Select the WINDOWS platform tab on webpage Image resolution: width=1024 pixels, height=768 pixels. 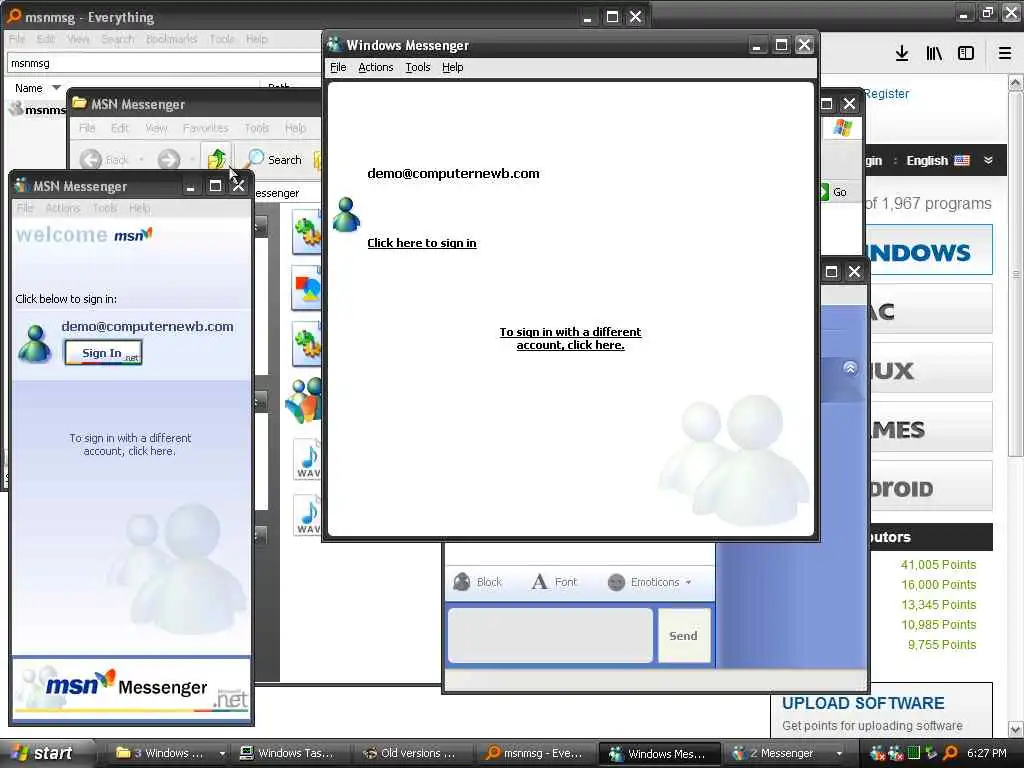927,251
